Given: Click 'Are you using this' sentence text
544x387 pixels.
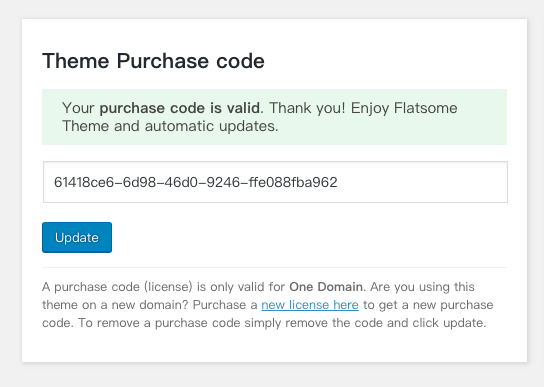Looking at the screenshot, I should [x=422, y=287].
